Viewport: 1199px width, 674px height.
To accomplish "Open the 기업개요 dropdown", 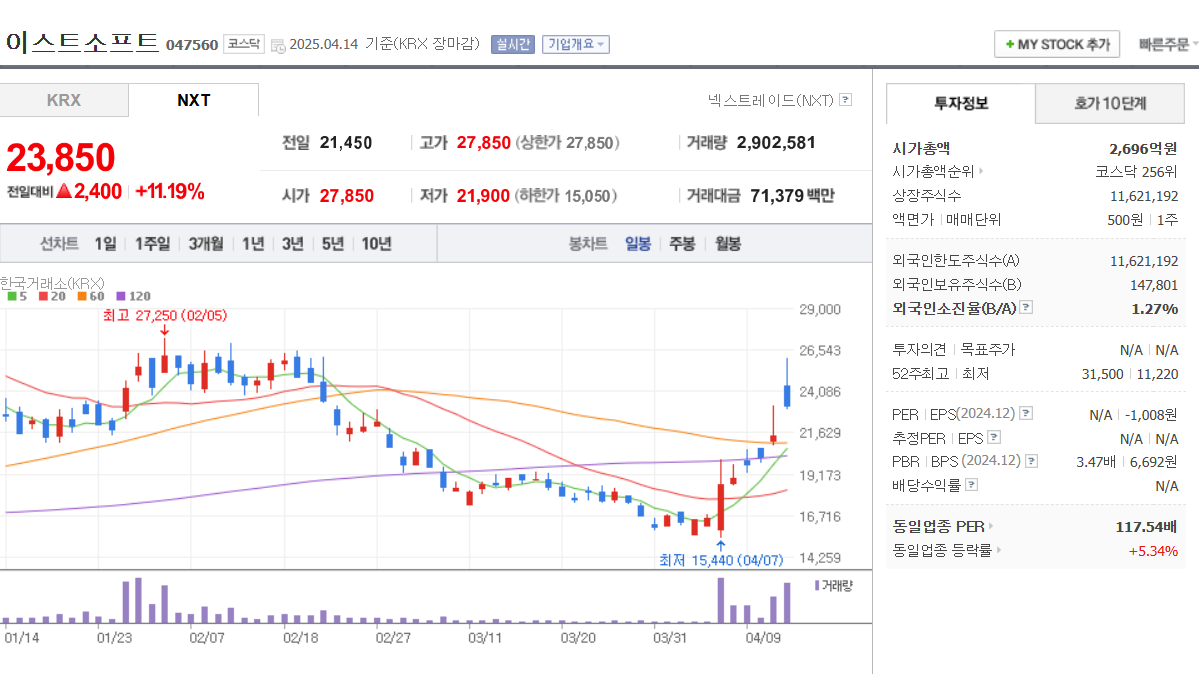I will click(x=576, y=44).
